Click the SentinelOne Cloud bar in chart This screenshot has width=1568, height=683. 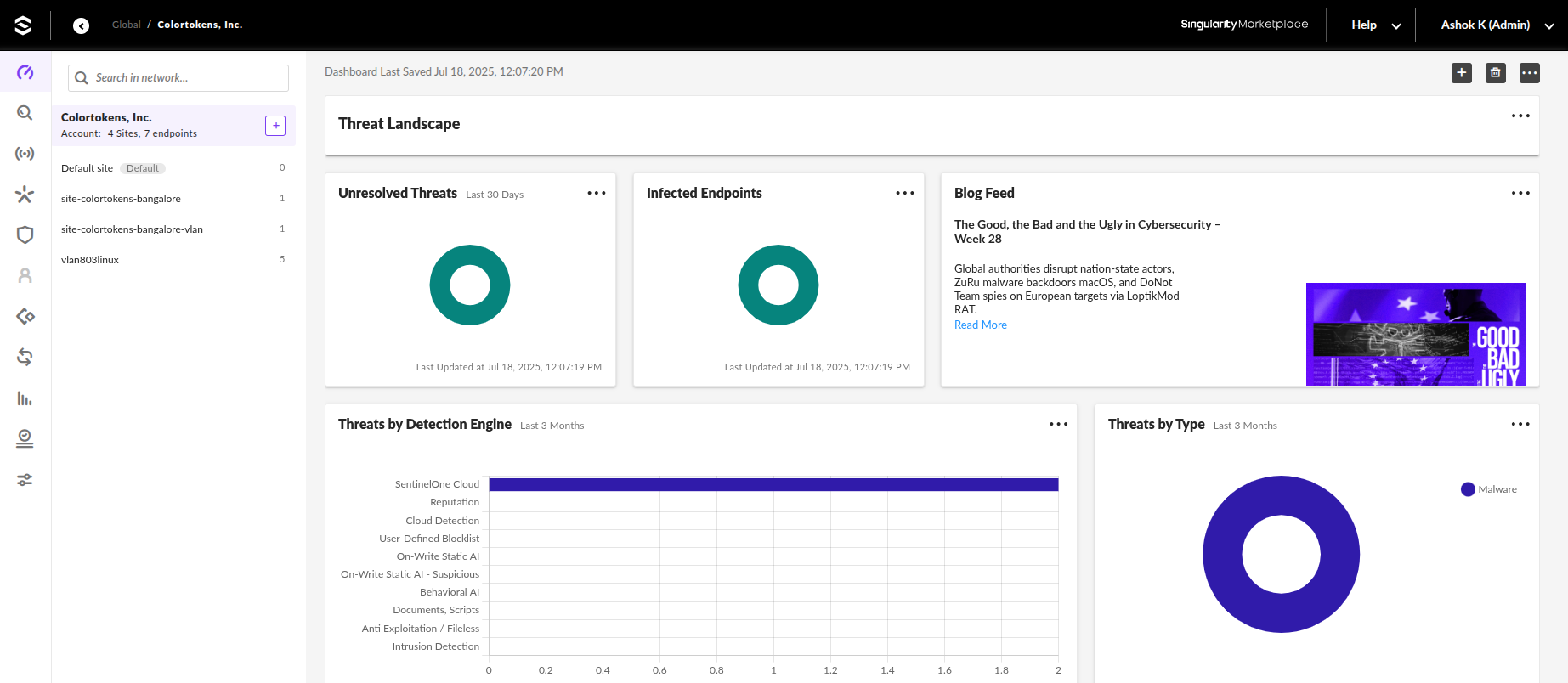(773, 485)
